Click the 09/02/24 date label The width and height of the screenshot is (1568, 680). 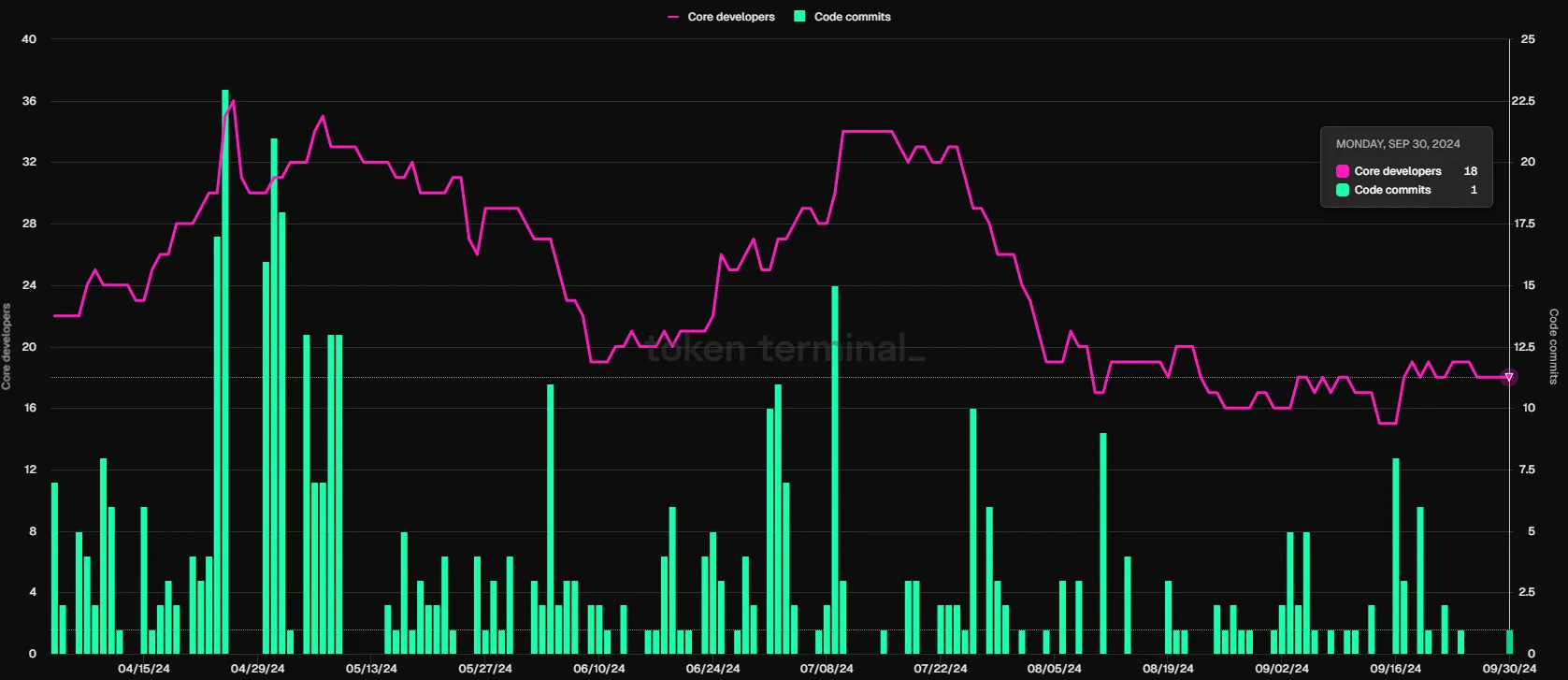point(1282,669)
